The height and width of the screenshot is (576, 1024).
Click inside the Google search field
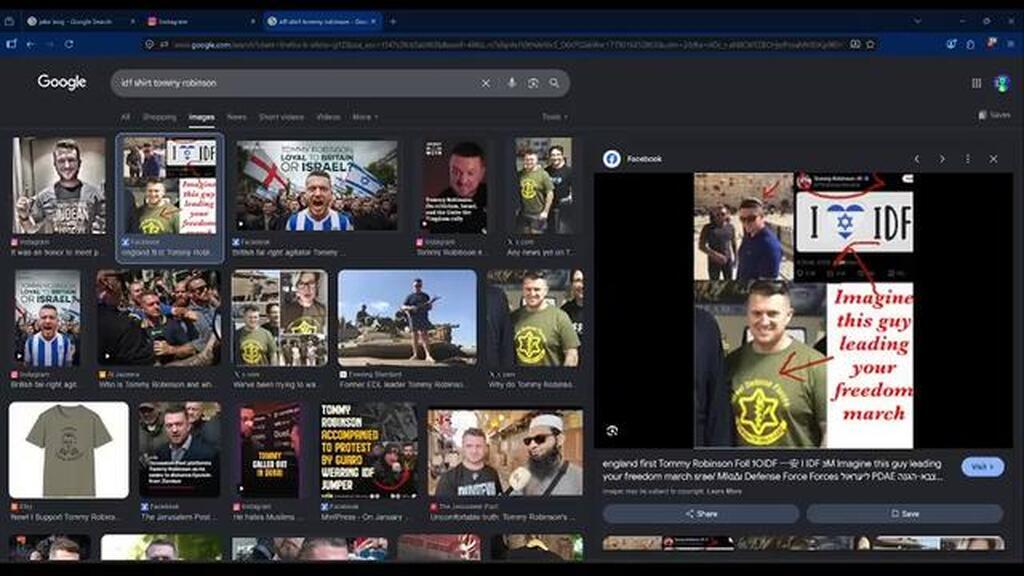point(294,83)
